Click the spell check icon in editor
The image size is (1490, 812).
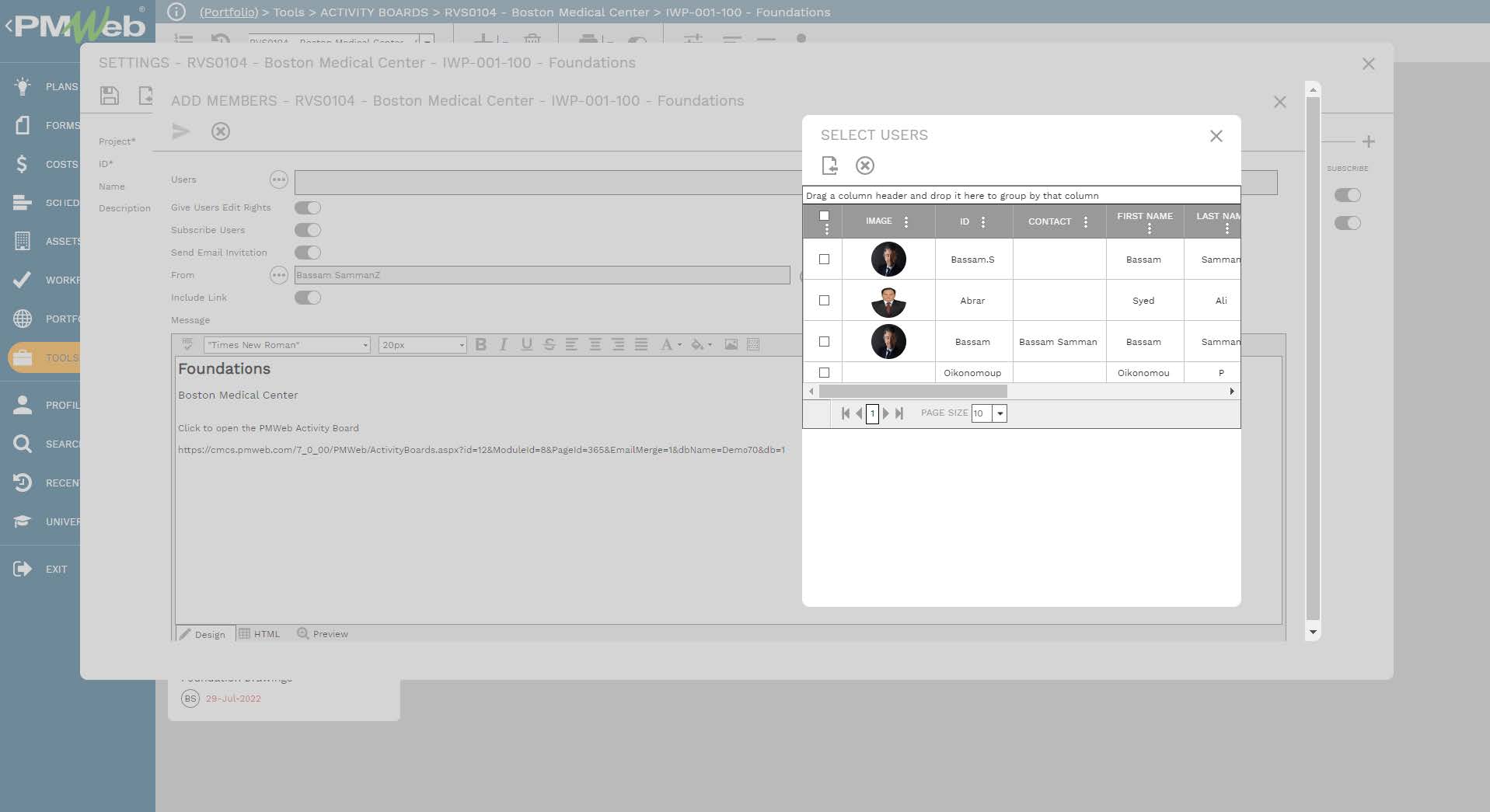187,344
